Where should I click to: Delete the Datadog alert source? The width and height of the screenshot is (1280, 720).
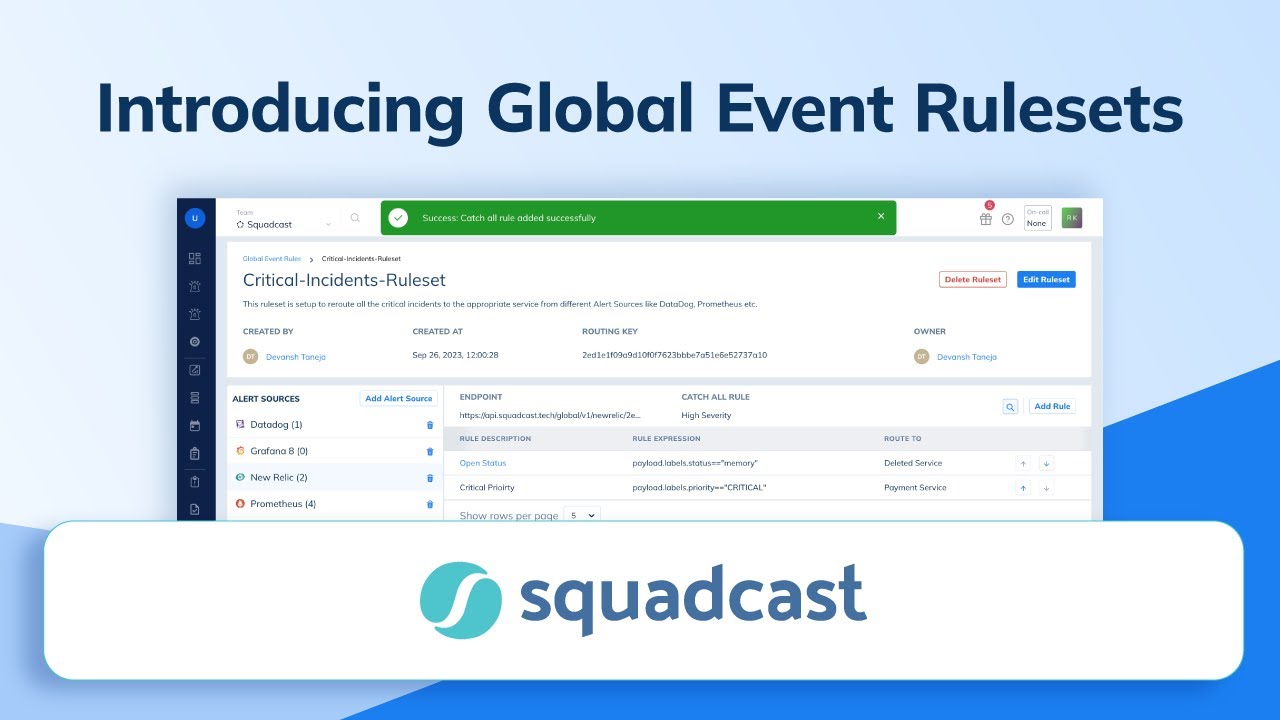pos(430,425)
